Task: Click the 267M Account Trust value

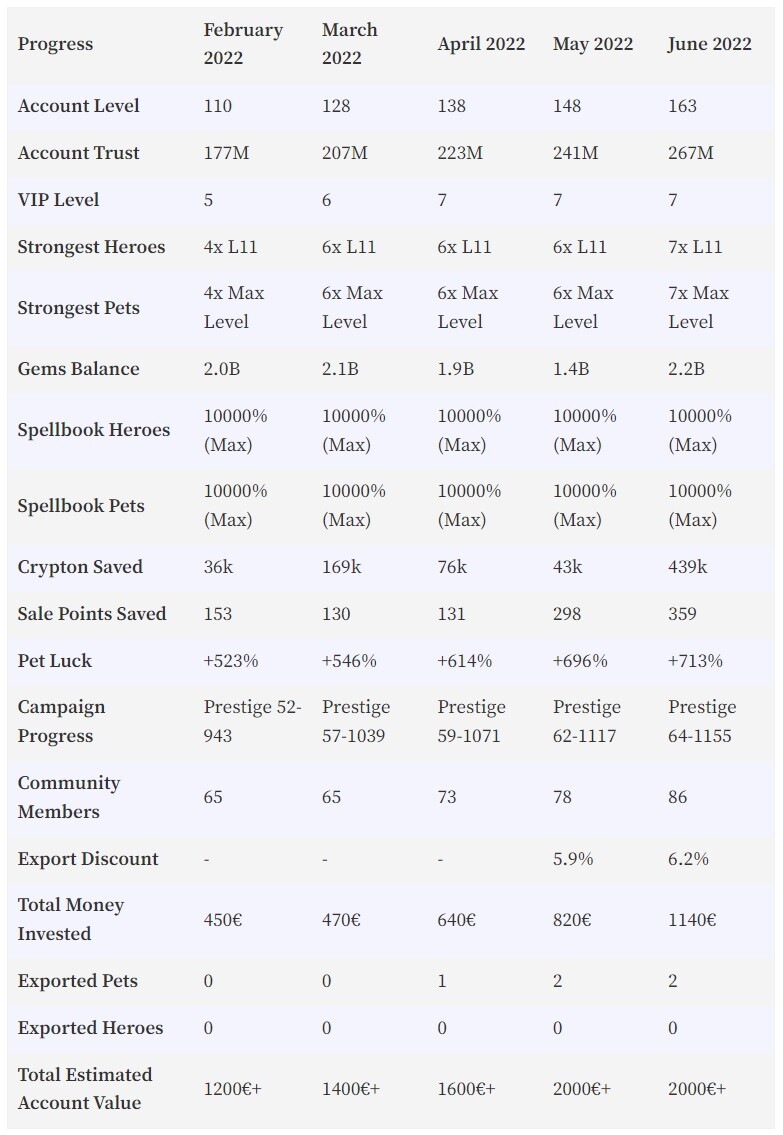Action: (690, 153)
